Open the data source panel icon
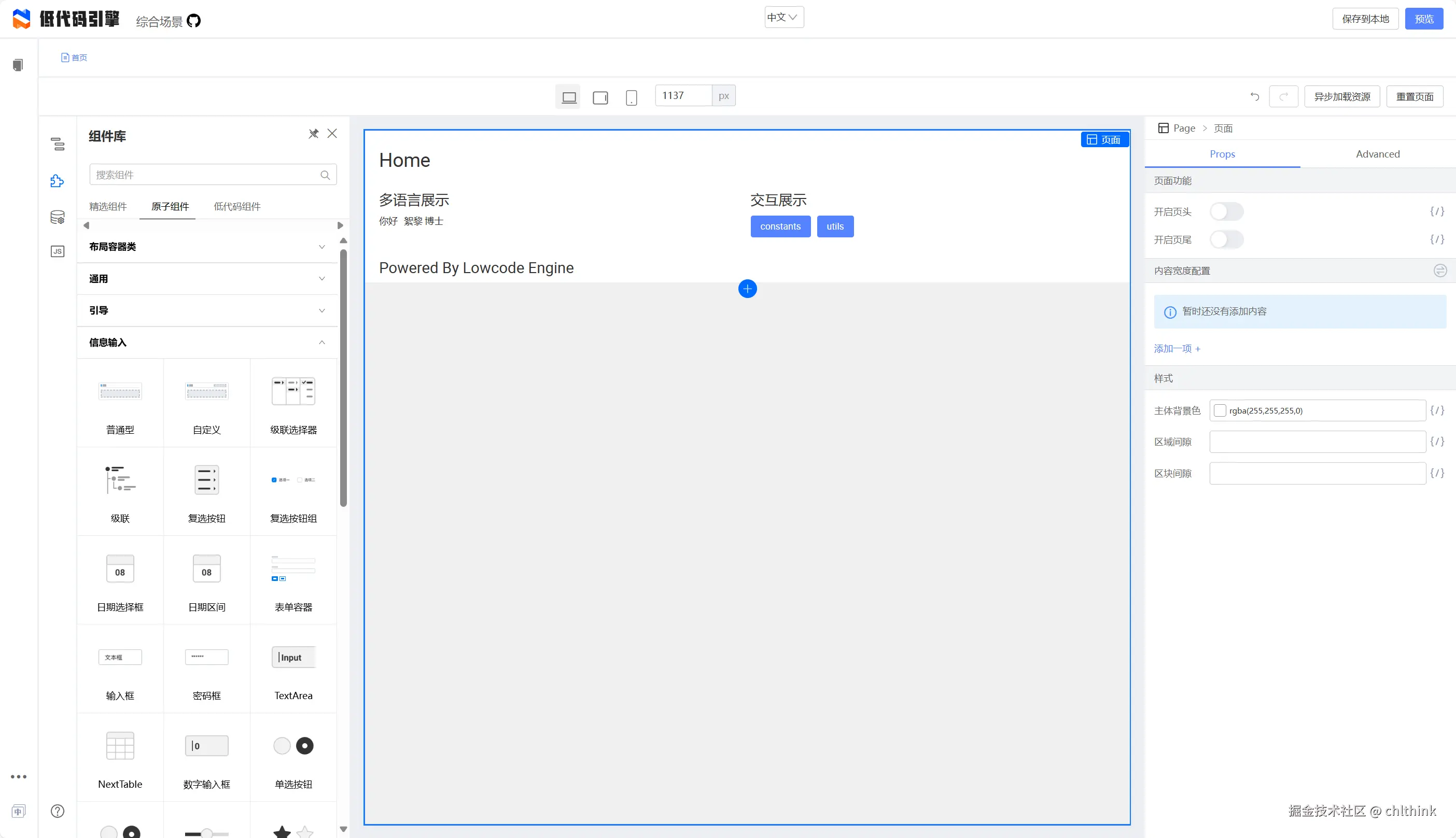This screenshot has height=838, width=1456. tap(58, 217)
